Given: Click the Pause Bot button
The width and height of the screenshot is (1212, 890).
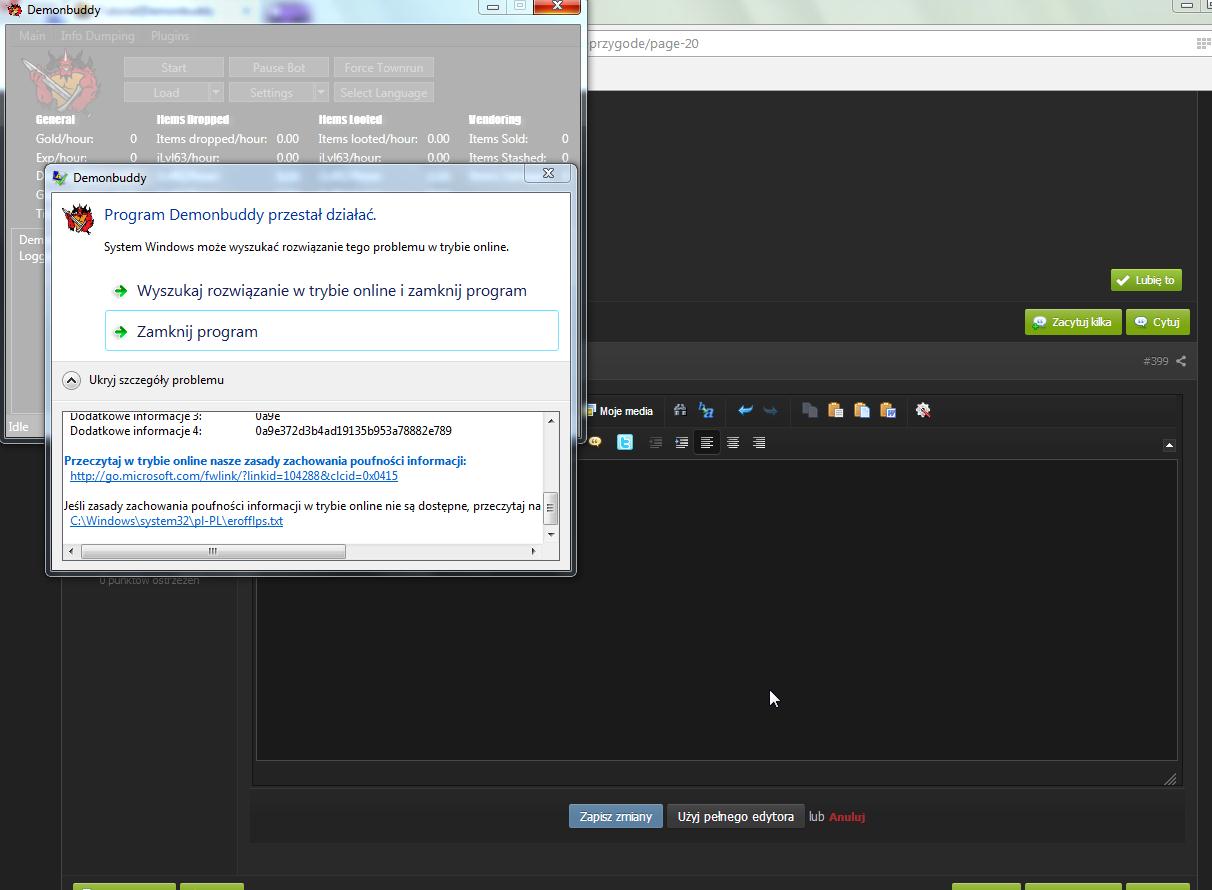Looking at the screenshot, I should (279, 67).
